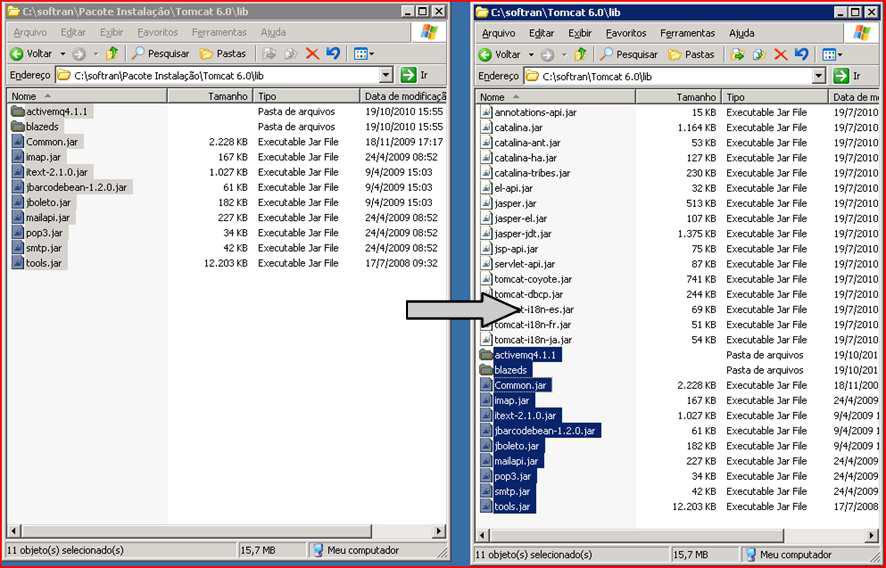The height and width of the screenshot is (568, 886).
Task: Select Common.jar in left window
Action: click(x=47, y=142)
